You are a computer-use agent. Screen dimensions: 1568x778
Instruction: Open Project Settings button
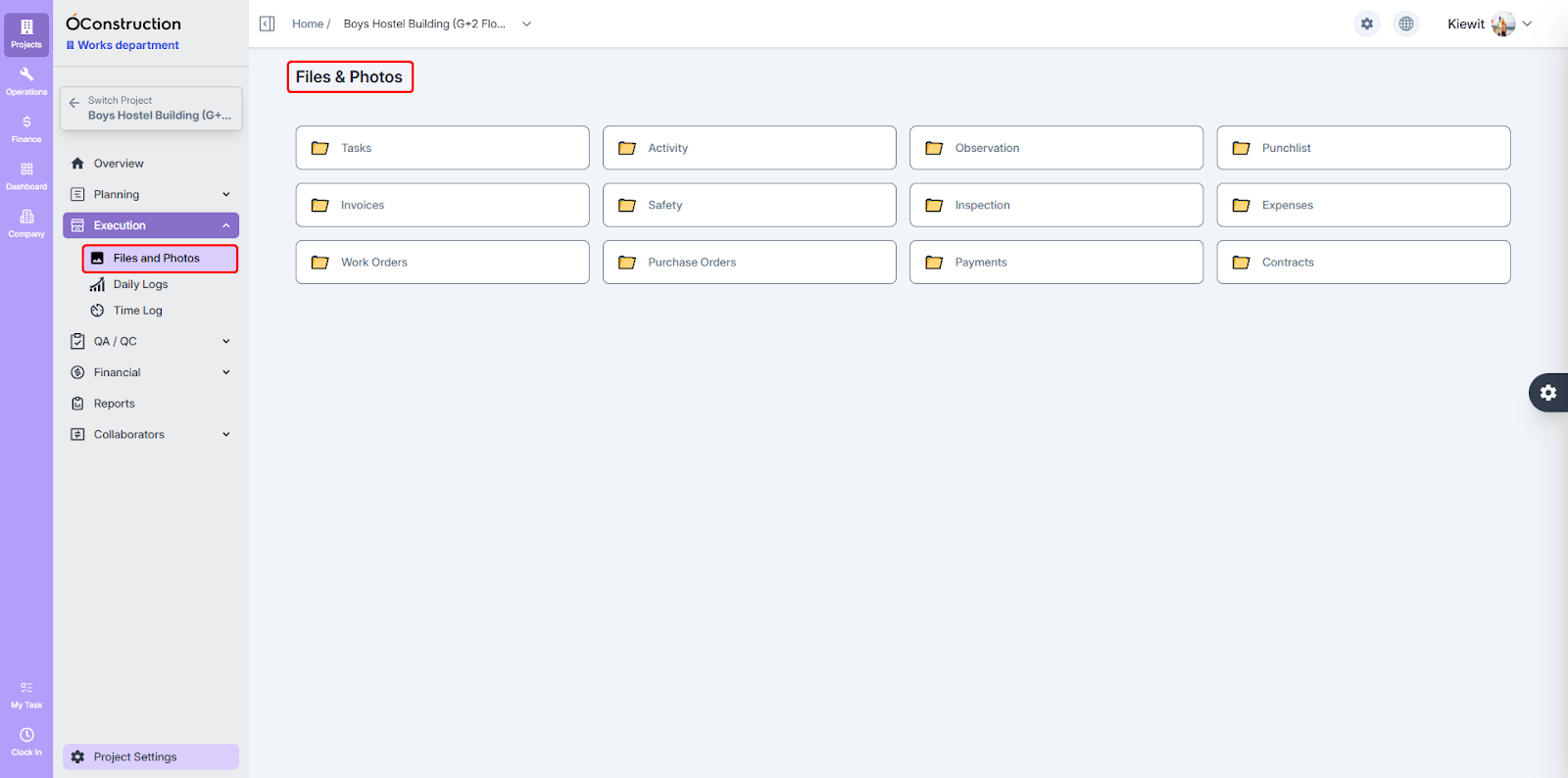click(151, 756)
